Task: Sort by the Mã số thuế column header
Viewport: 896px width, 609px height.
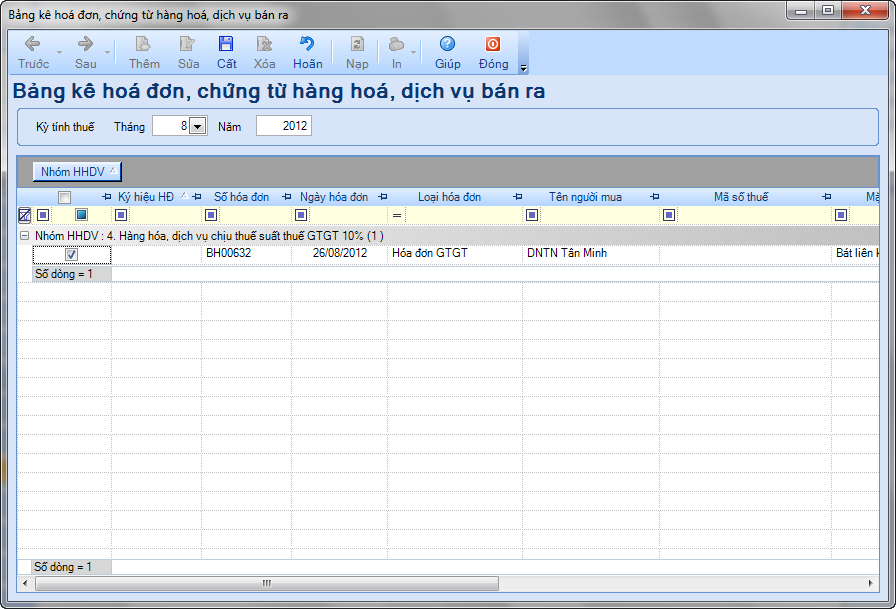Action: coord(741,197)
